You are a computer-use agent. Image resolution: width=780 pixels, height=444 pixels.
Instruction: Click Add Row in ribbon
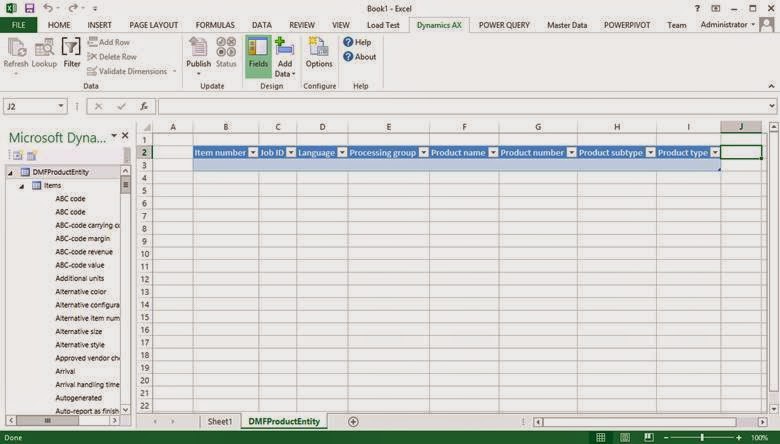tap(109, 42)
